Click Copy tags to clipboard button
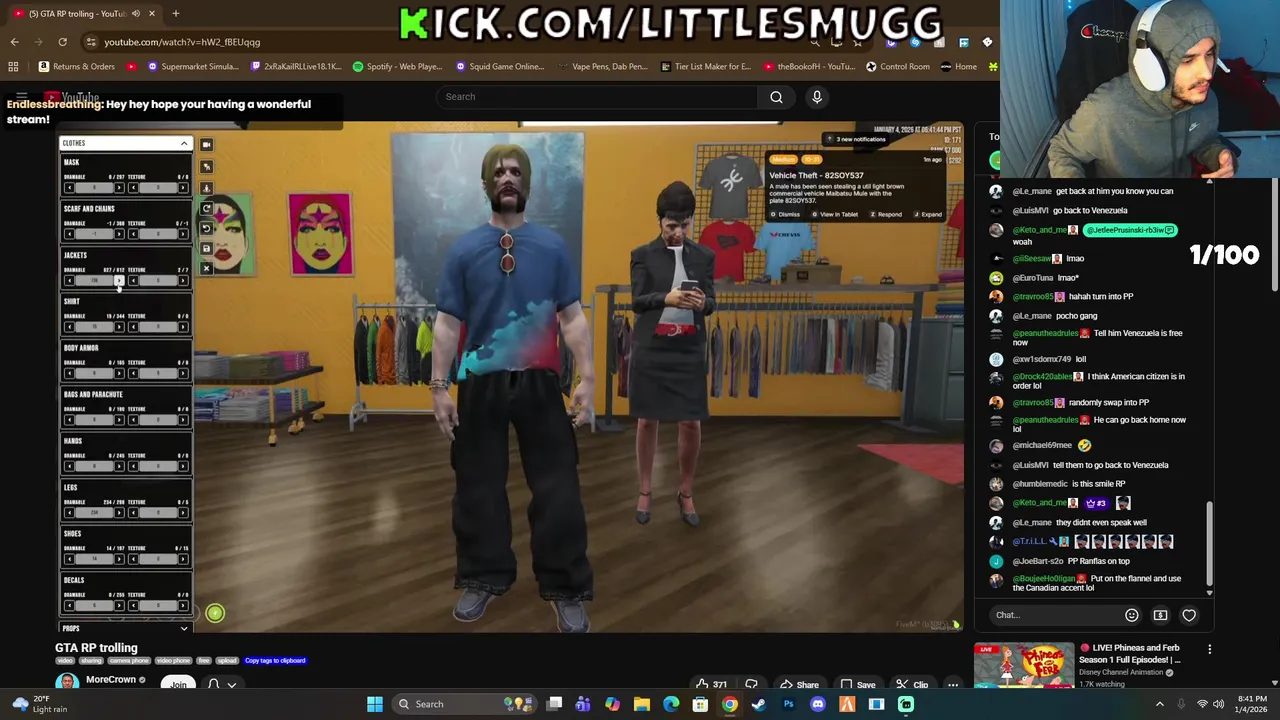Viewport: 1280px width, 720px height. (275, 661)
